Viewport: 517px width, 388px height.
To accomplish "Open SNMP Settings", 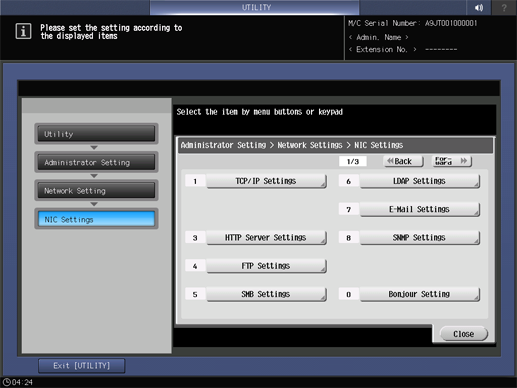I will (419, 238).
